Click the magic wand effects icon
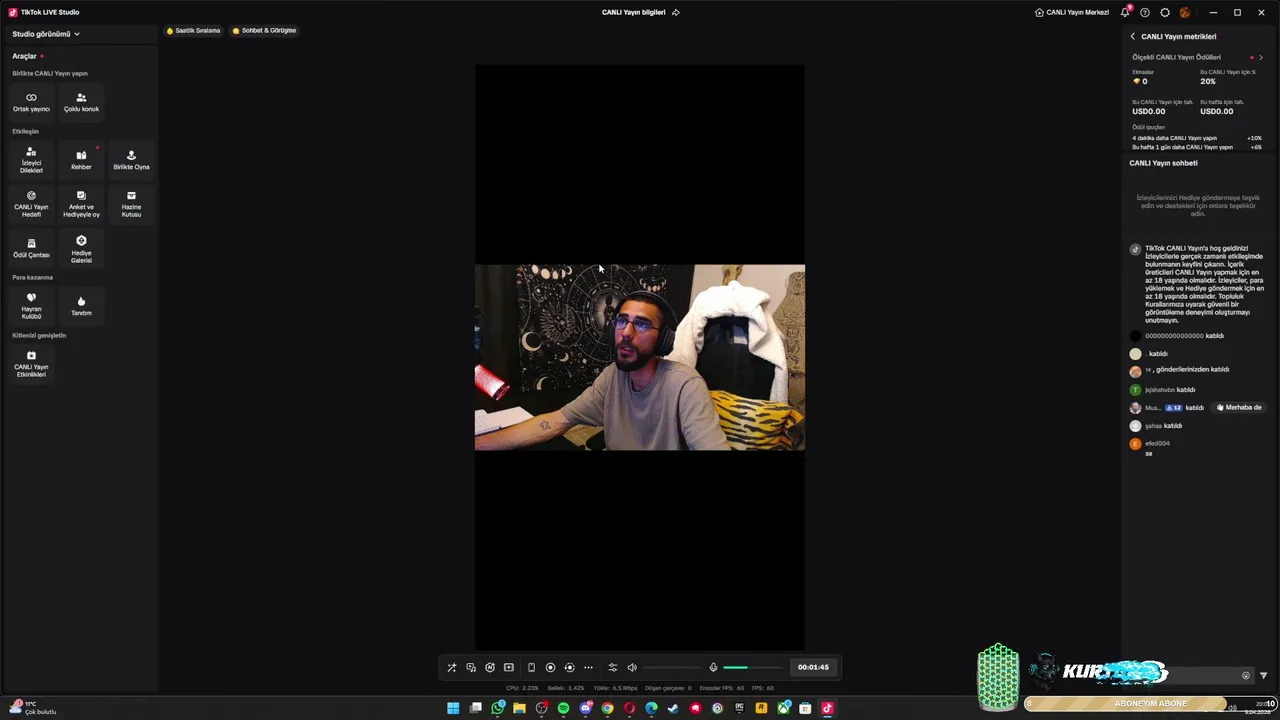Screen dimensions: 1280x720 tap(451, 667)
